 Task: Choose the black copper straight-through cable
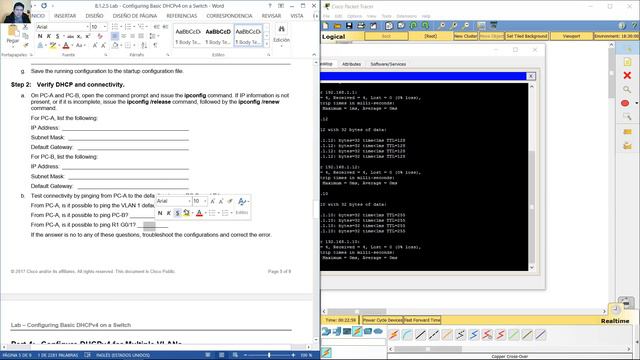point(420,335)
